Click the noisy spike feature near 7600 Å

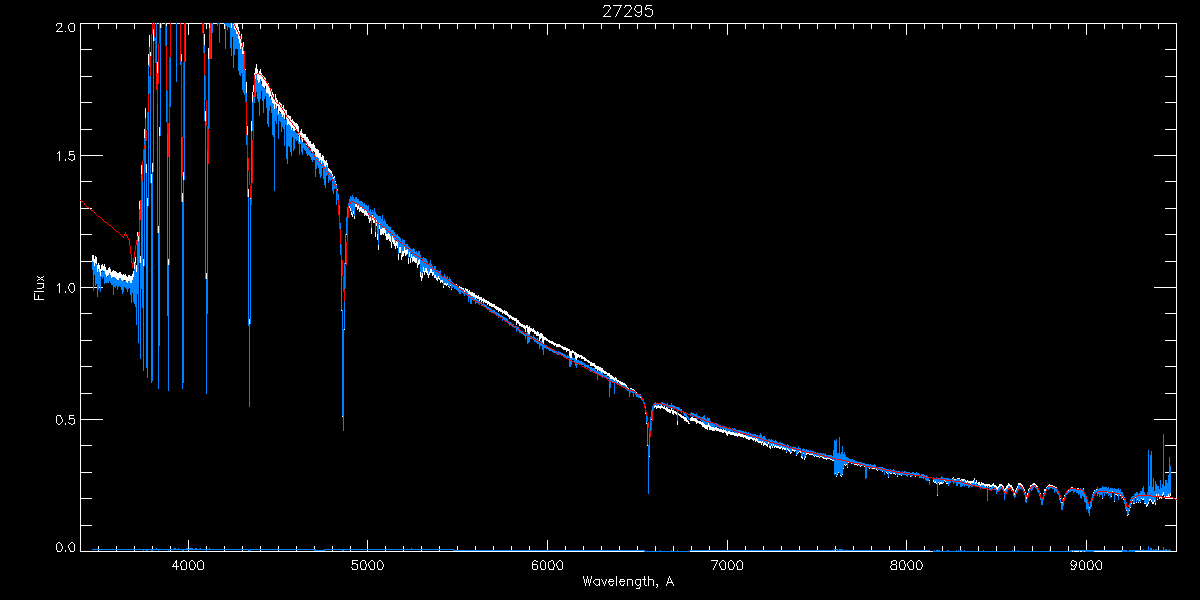coord(839,458)
